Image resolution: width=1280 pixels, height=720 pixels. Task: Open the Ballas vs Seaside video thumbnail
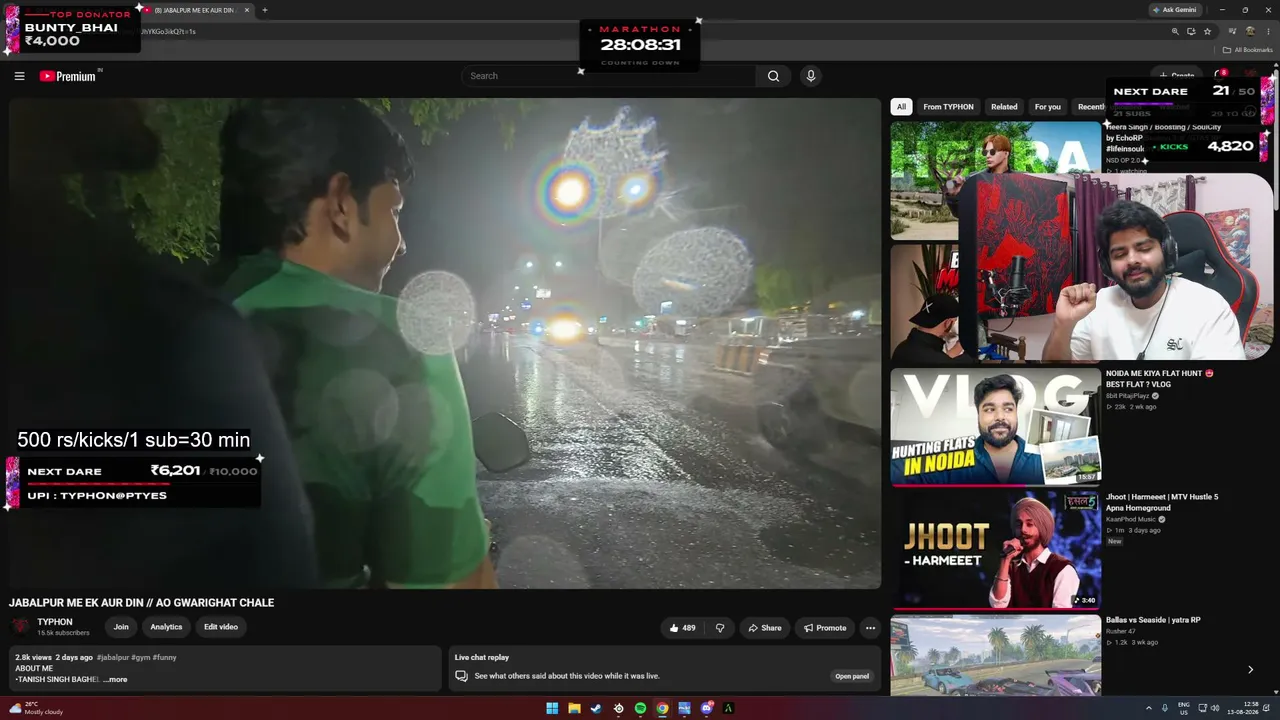(996, 655)
